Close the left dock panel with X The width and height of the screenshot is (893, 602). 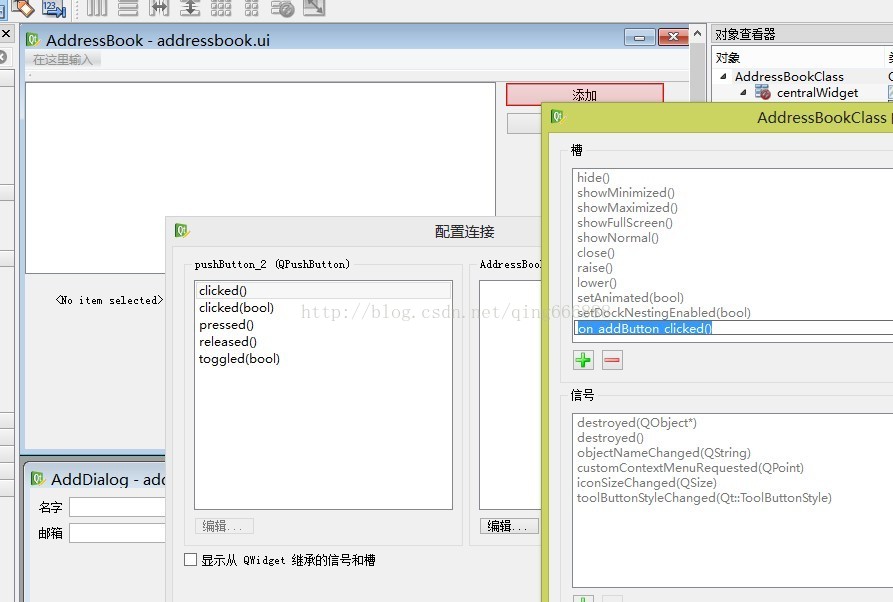pos(6,34)
